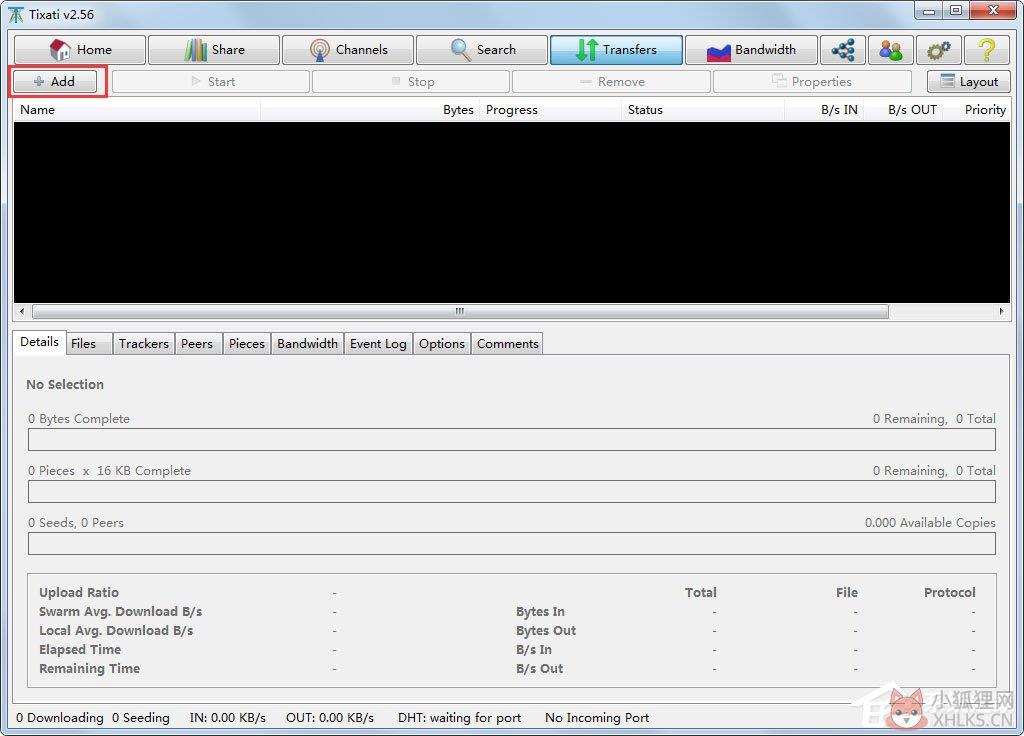Click the '0.000 Available Copies' text

[930, 522]
